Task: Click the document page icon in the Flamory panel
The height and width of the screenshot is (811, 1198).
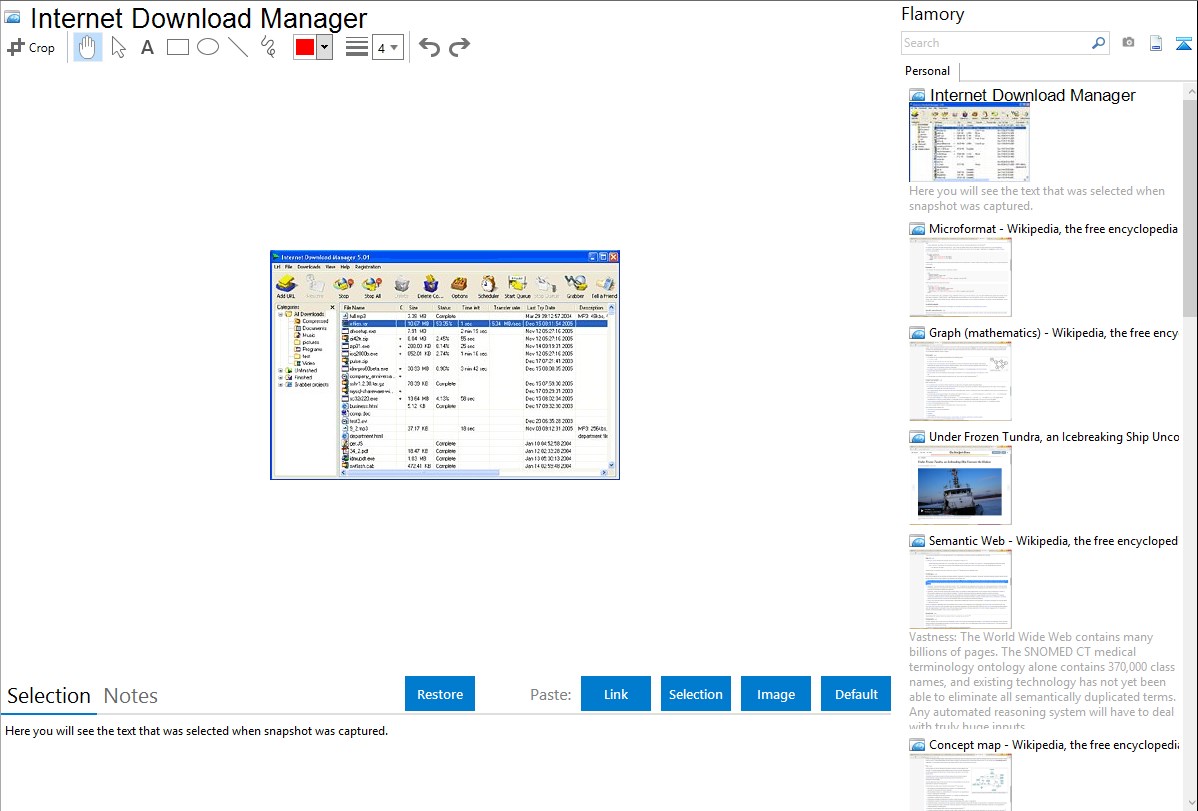Action: pyautogui.click(x=1156, y=44)
